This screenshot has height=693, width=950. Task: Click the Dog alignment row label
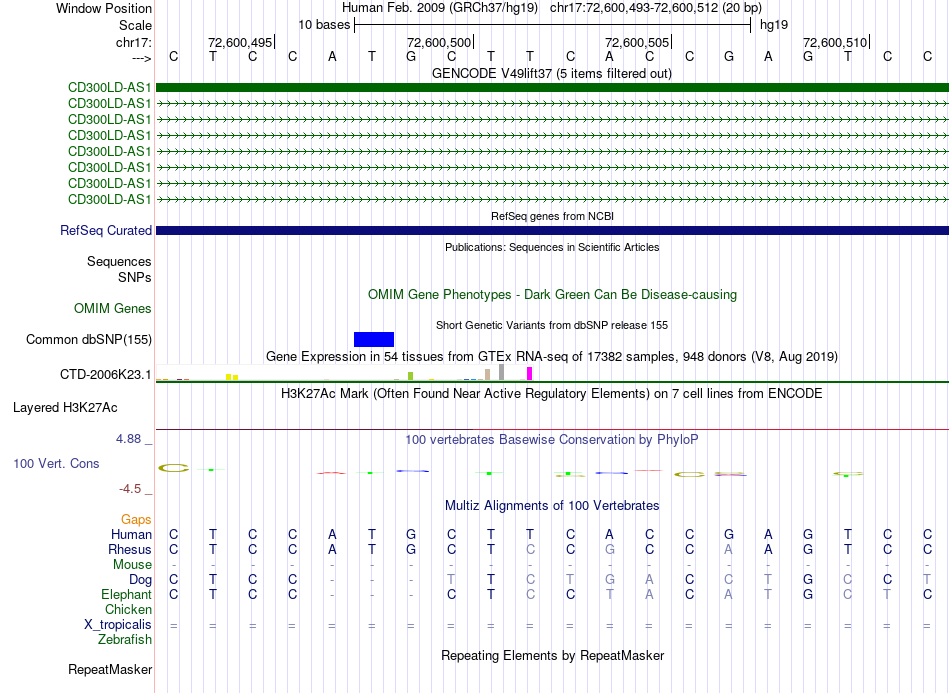click(x=140, y=580)
